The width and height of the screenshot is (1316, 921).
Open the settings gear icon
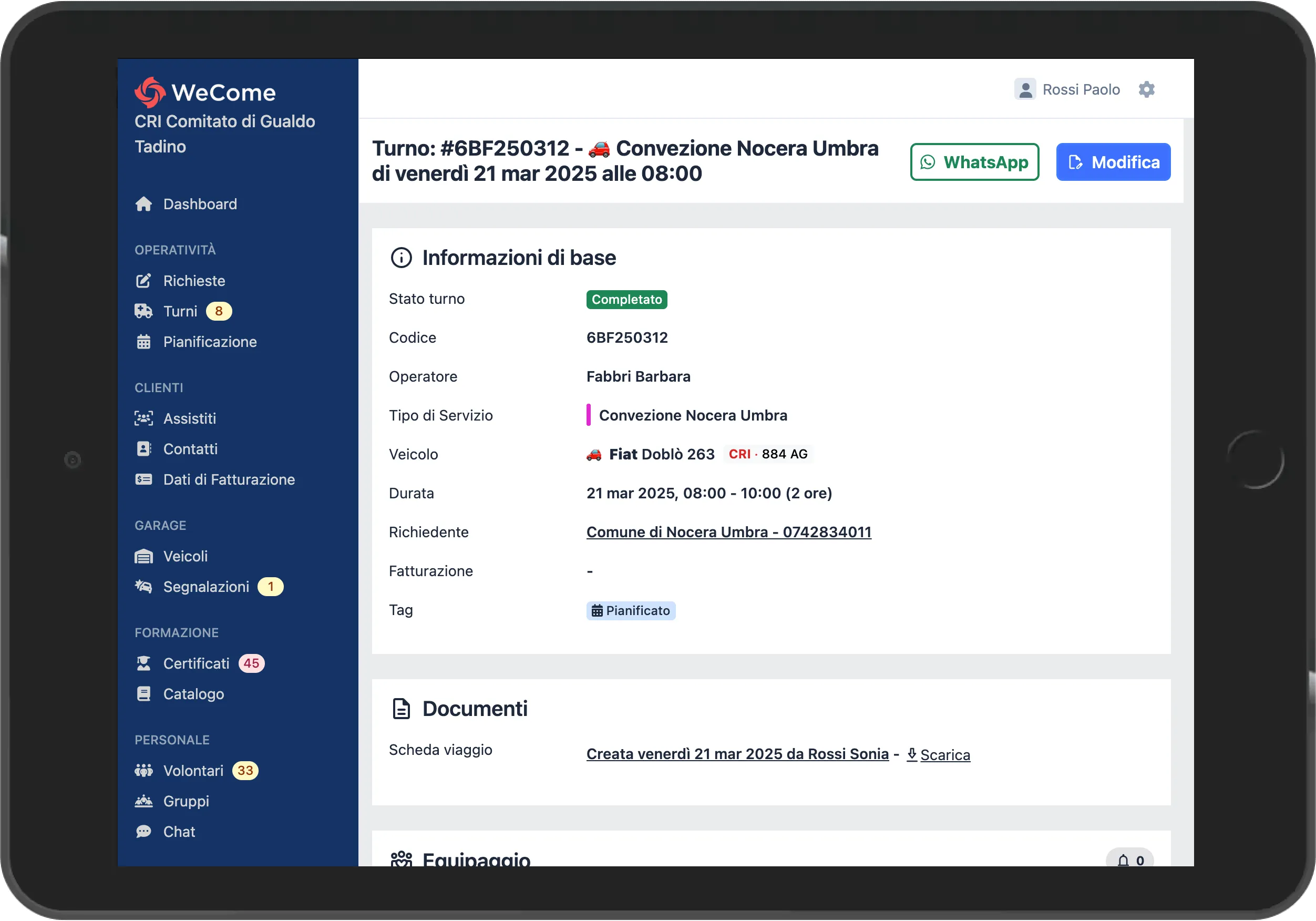click(x=1146, y=89)
